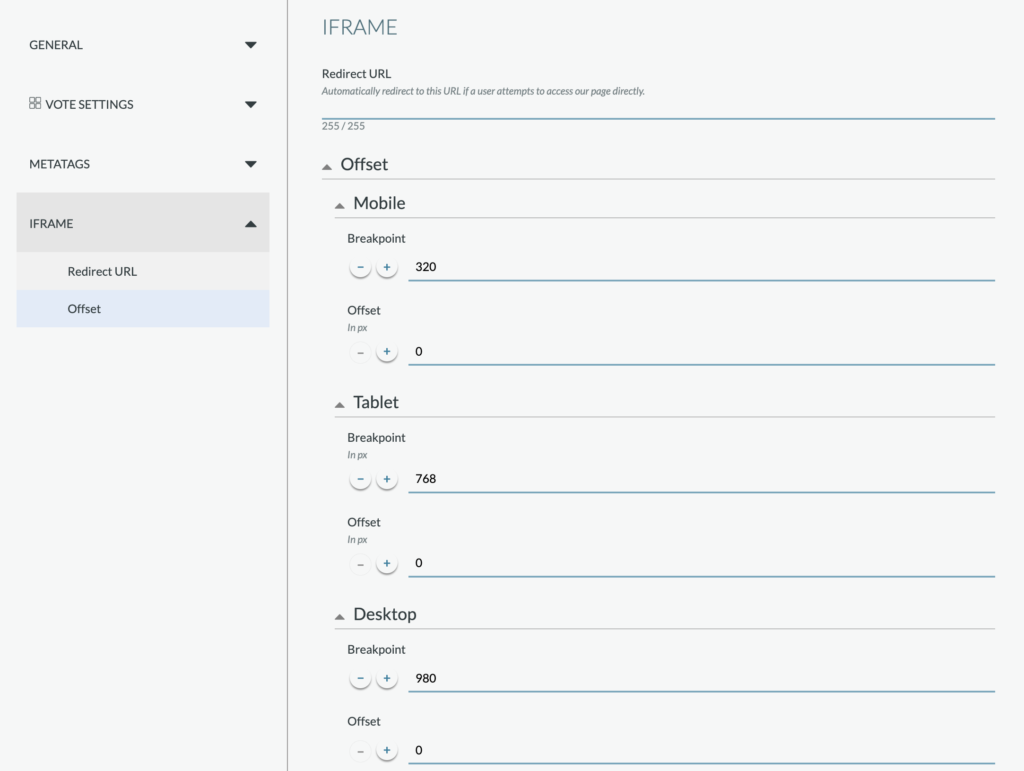
Task: Collapse the Desktop subsection
Action: tap(340, 616)
